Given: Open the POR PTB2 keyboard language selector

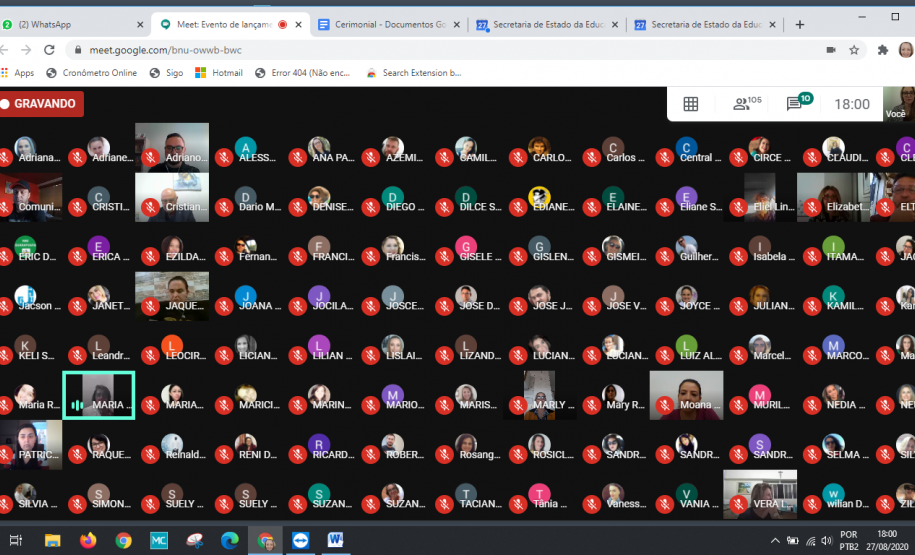Looking at the screenshot, I should [848, 540].
